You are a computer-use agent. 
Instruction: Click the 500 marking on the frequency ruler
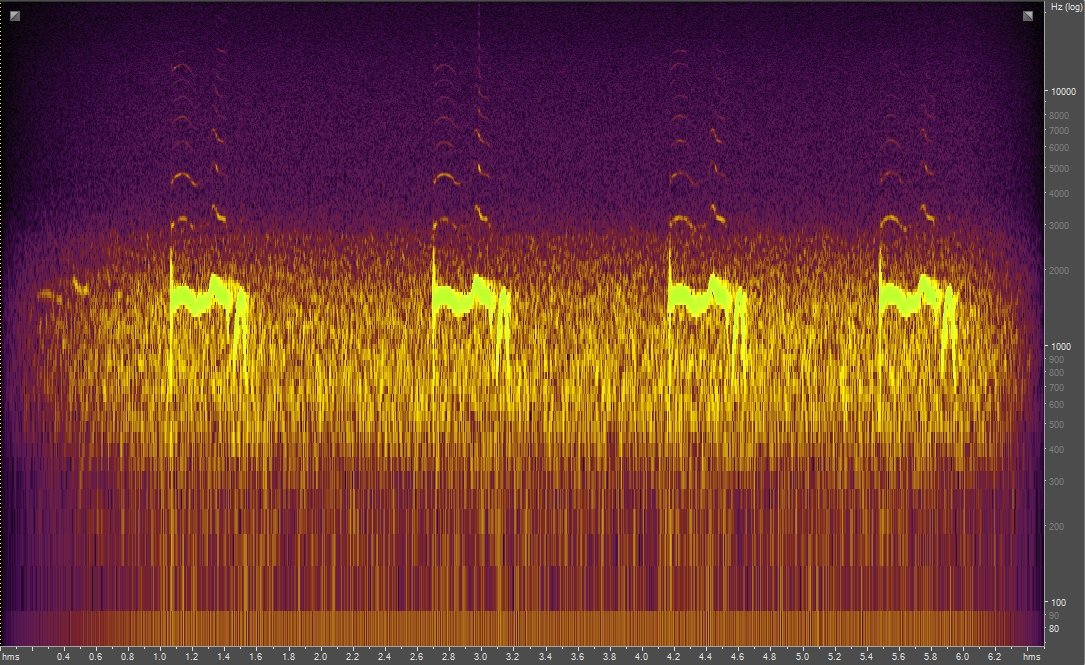point(1057,422)
